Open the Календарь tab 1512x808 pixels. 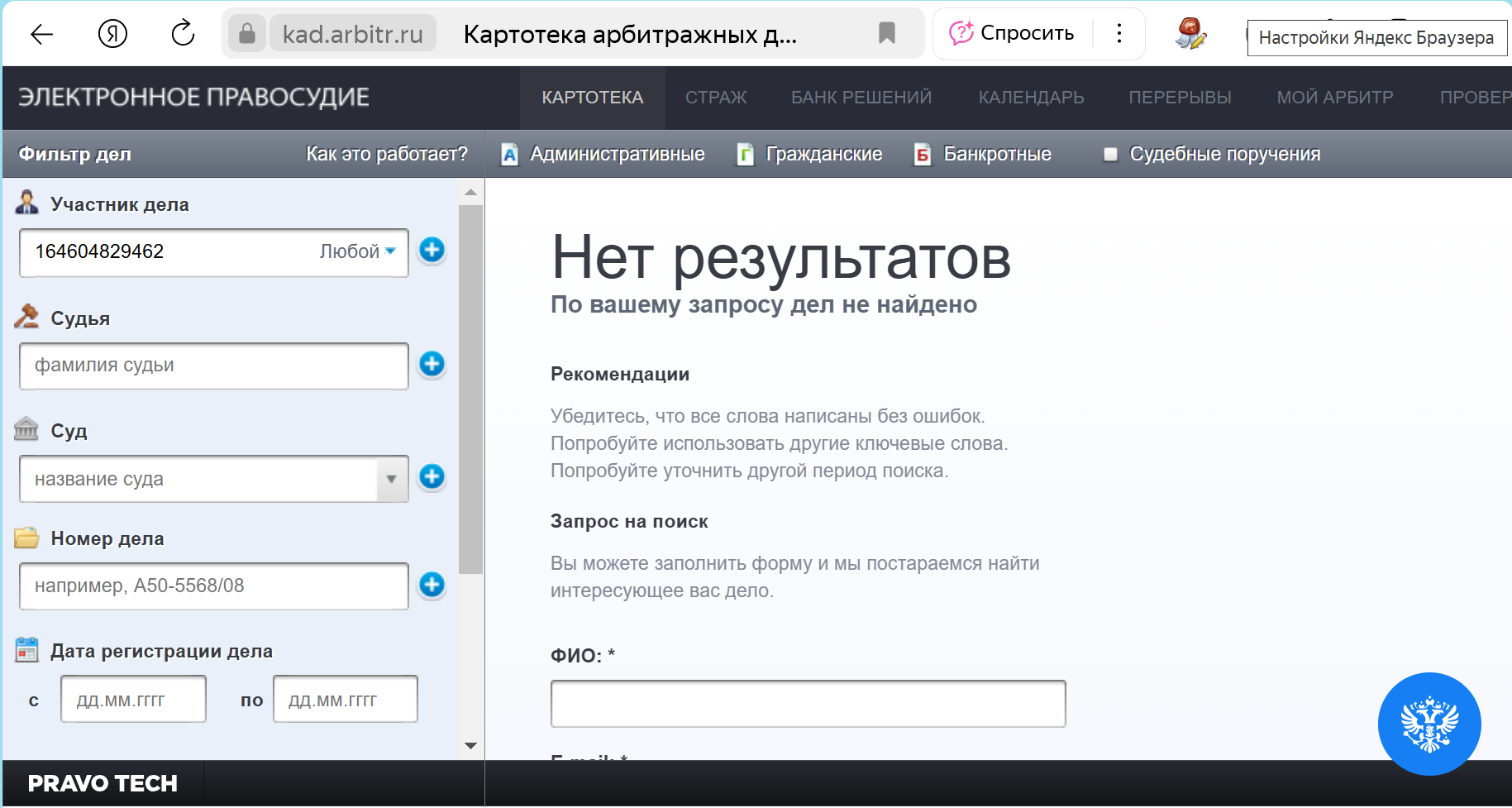point(1031,98)
